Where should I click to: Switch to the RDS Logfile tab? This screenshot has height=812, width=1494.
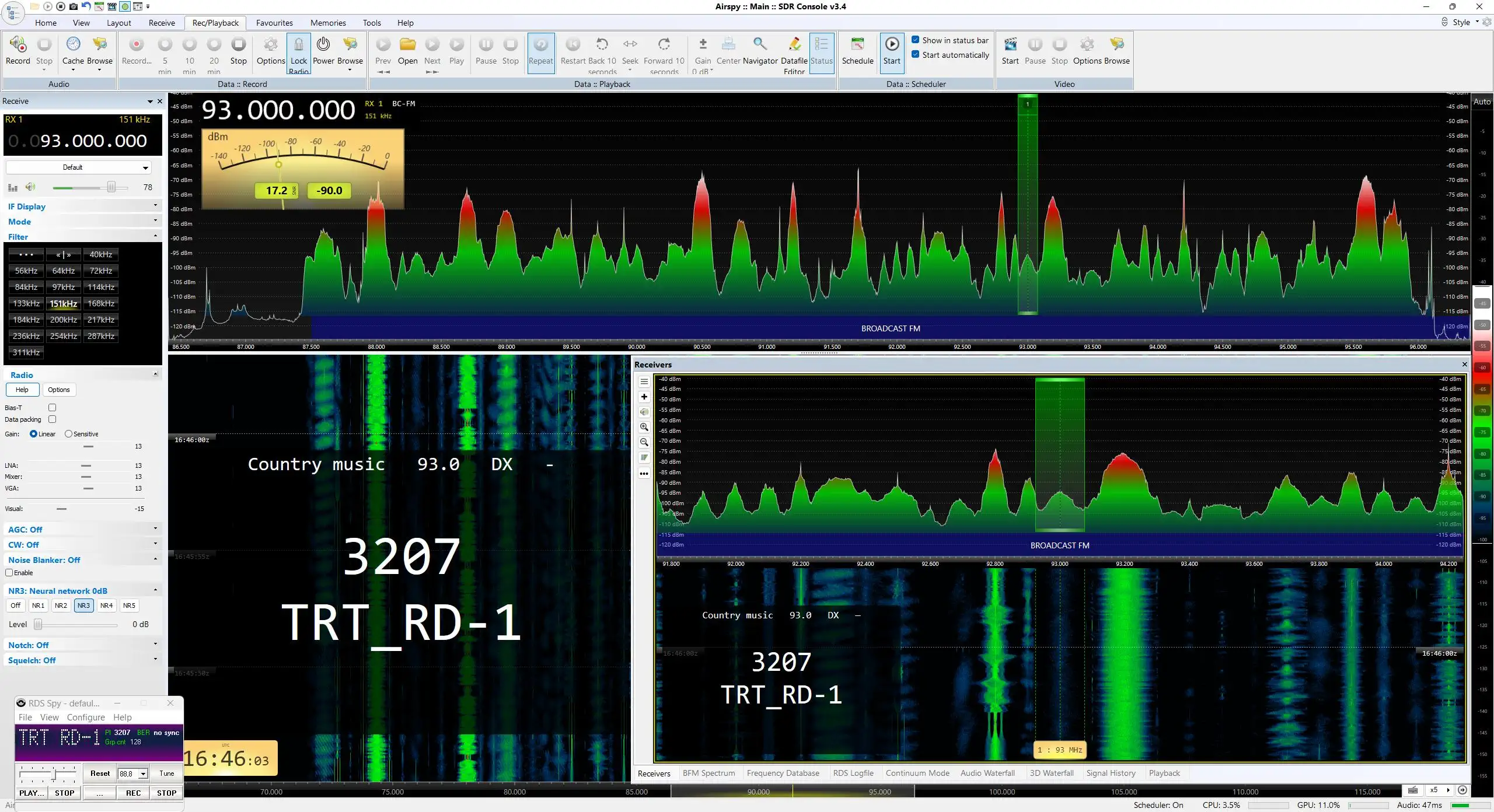pos(853,773)
